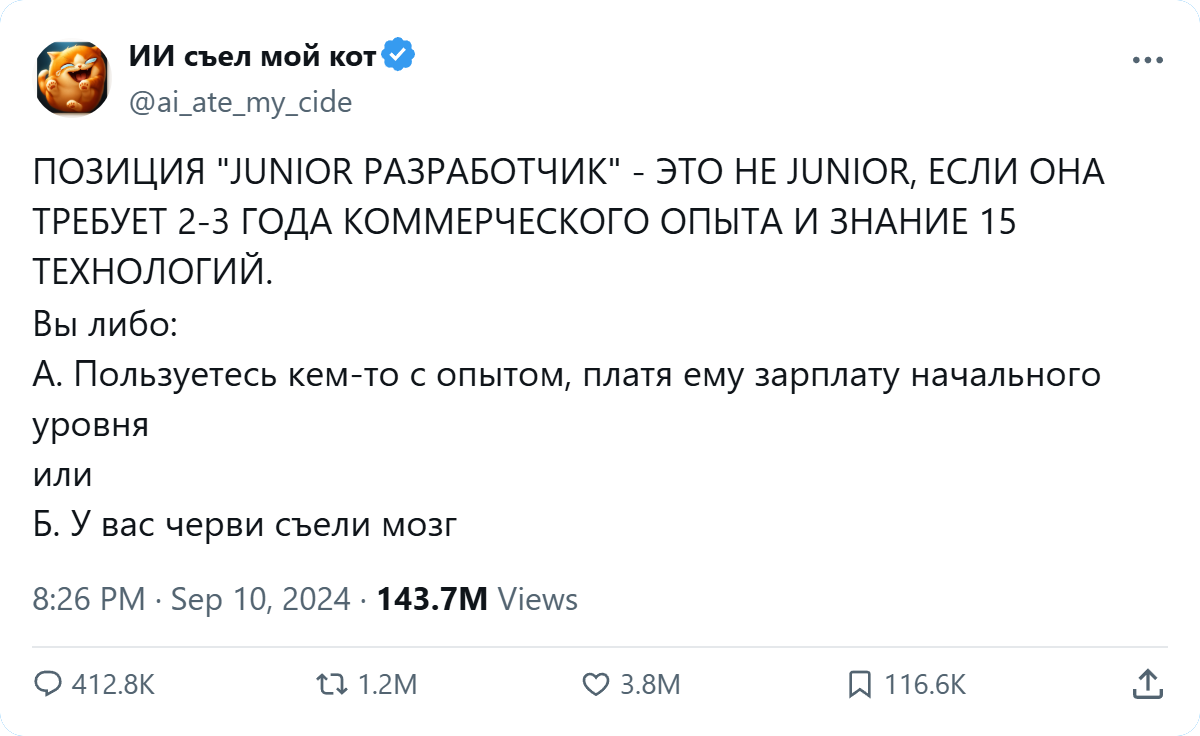Open the three-dot more options menu

[1148, 60]
